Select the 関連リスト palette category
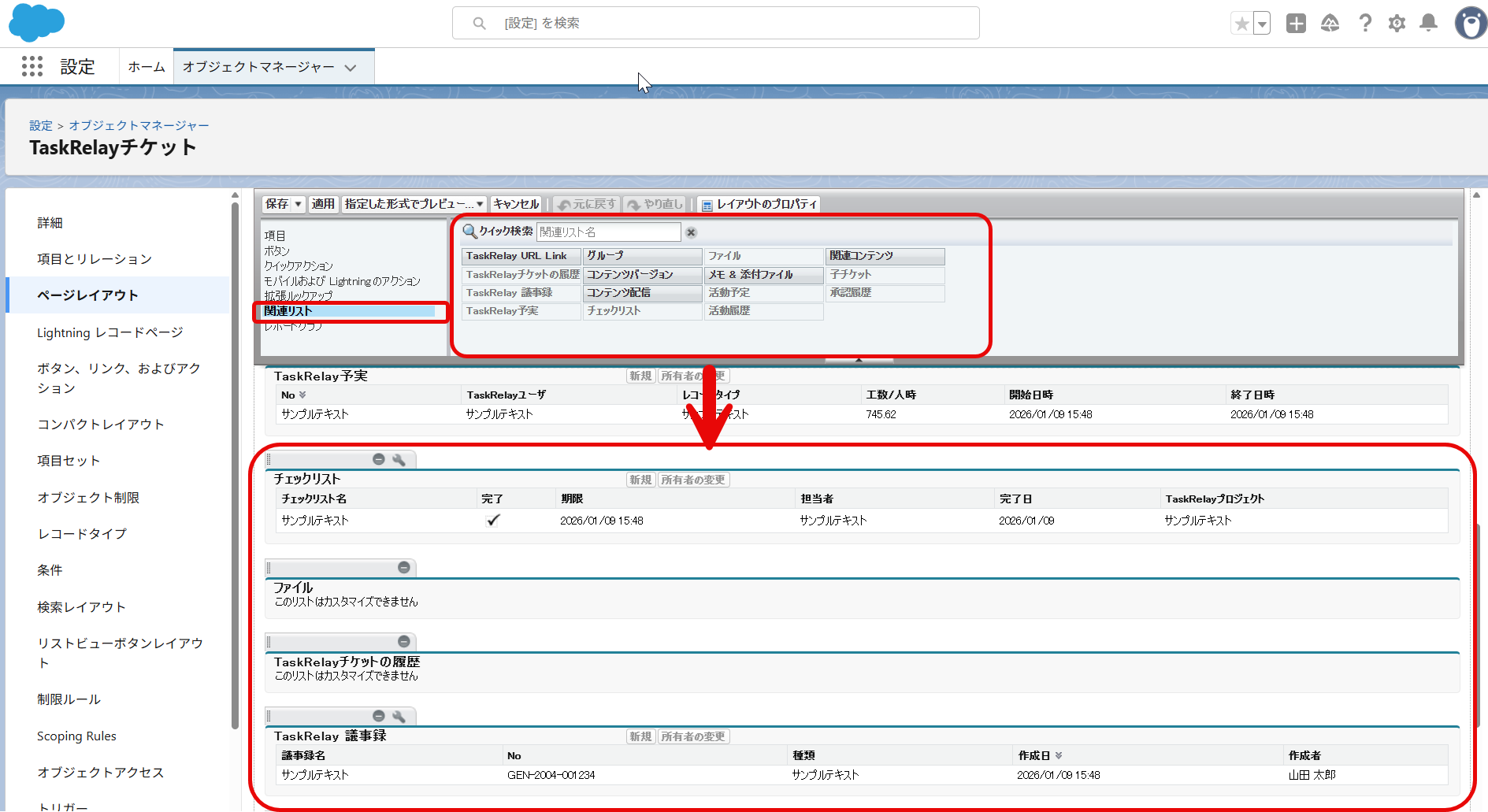1488x812 pixels. point(349,311)
